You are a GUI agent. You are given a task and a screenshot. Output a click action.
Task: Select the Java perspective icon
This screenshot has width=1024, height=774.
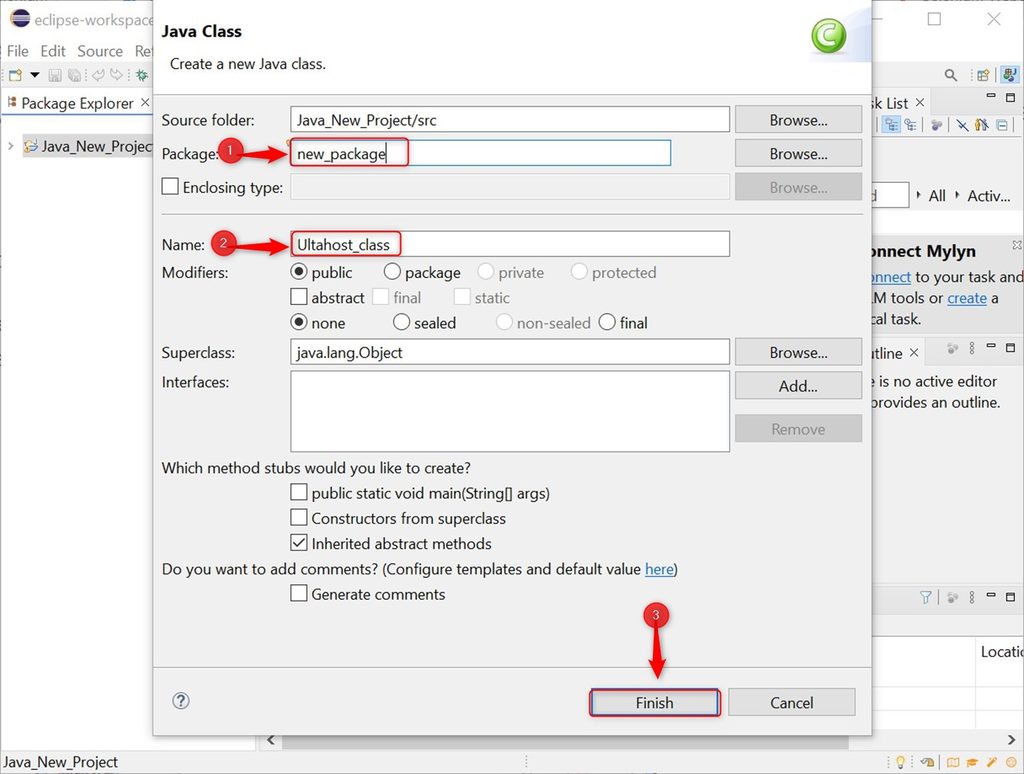(x=1010, y=74)
